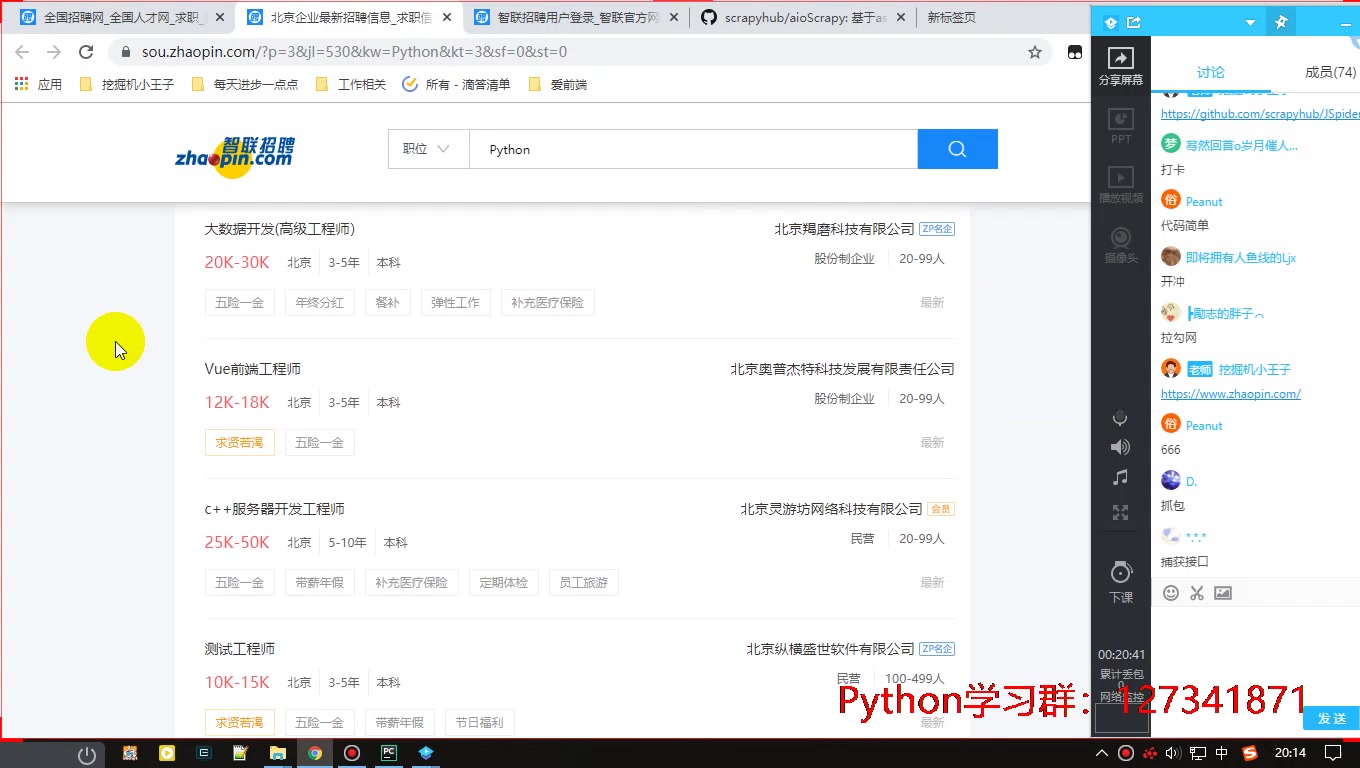
Task: Open the c++服务器开发工程师 job listing
Action: pyautogui.click(x=275, y=509)
